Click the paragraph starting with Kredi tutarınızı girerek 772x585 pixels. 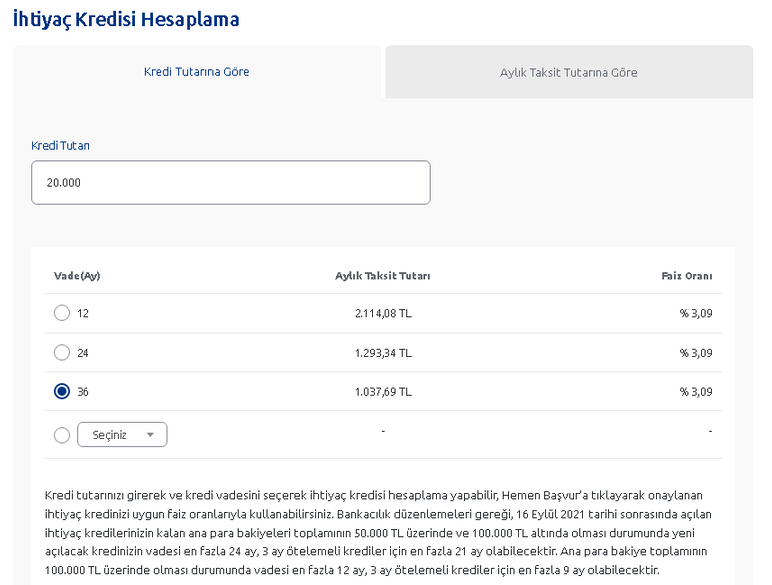pyautogui.click(x=378, y=533)
